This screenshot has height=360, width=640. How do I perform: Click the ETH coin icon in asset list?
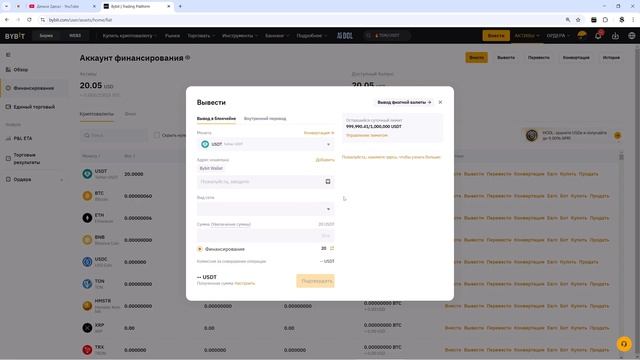pyautogui.click(x=87, y=218)
